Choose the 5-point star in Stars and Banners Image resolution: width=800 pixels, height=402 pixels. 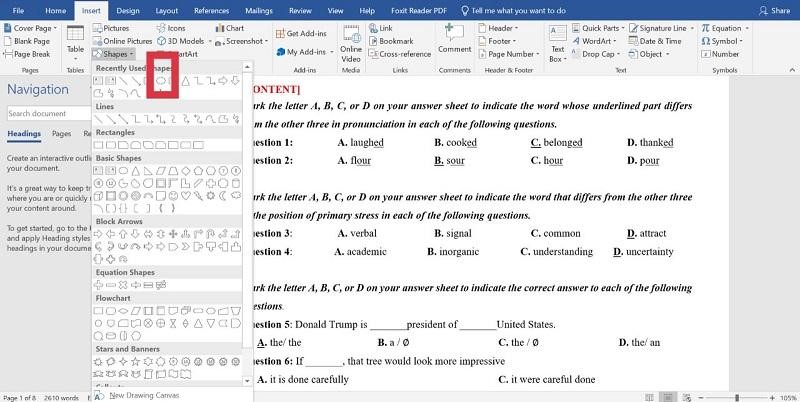[135, 361]
